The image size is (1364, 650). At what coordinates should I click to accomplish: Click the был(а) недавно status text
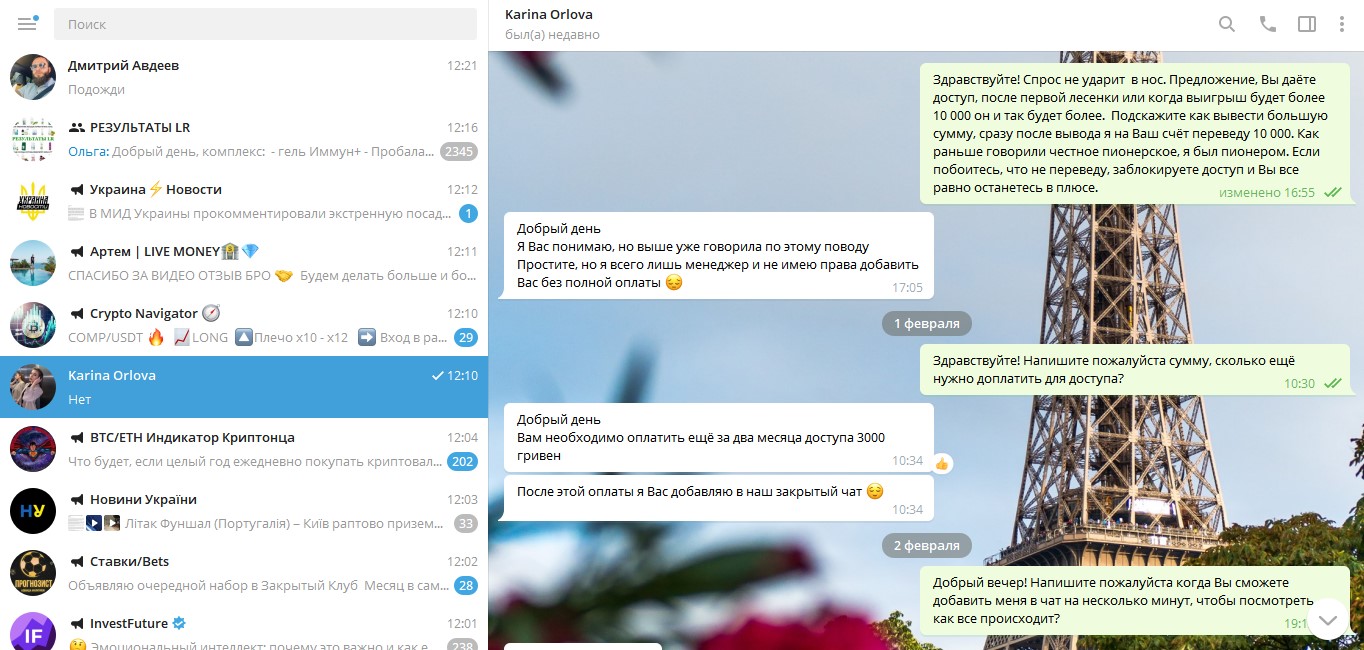552,35
